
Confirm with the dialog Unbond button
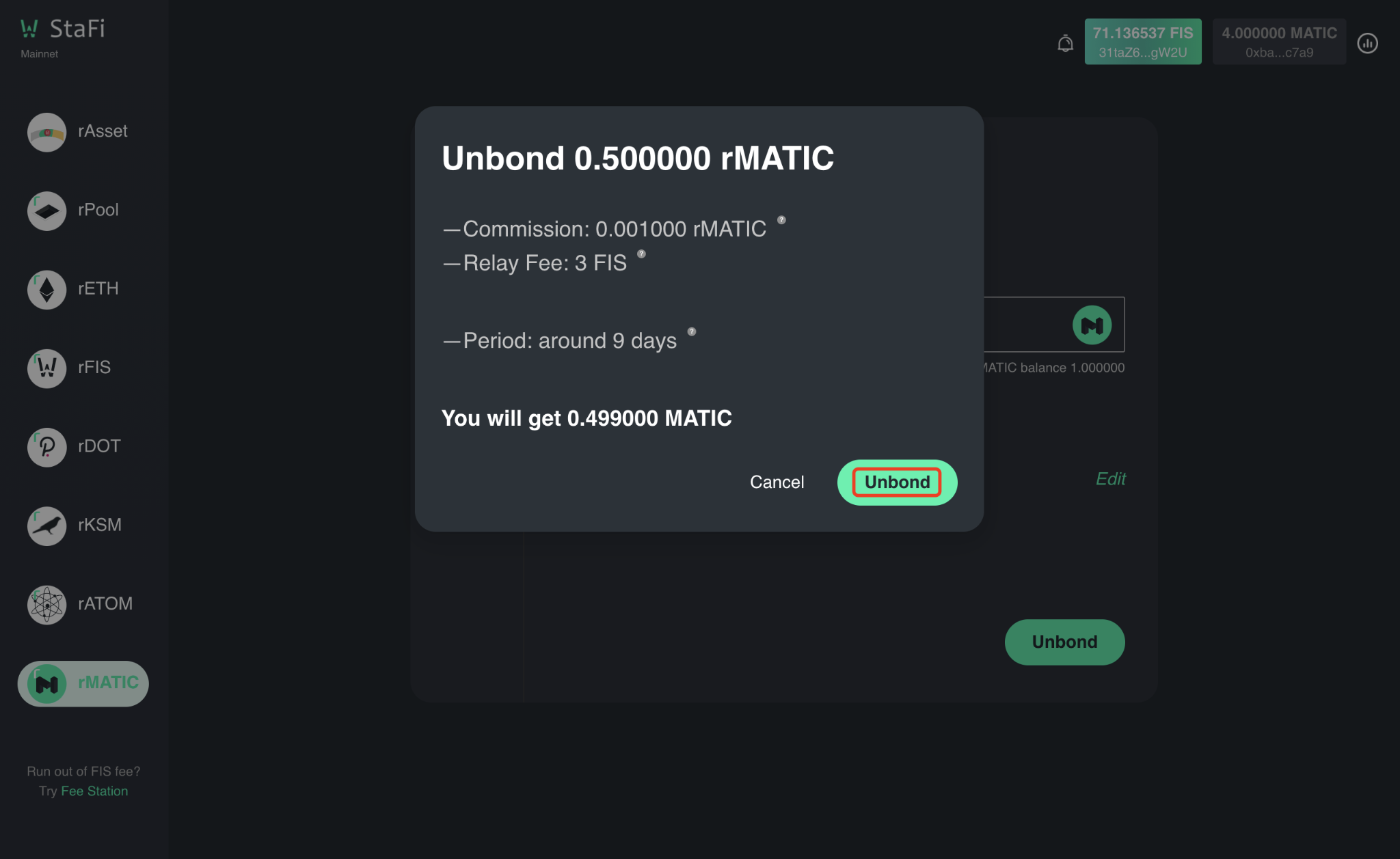(x=897, y=482)
